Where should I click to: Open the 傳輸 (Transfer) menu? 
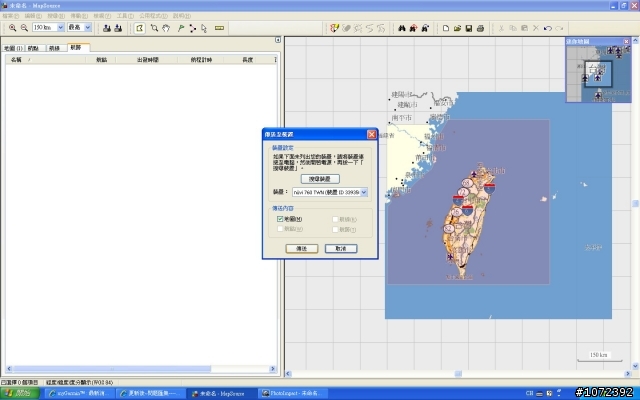coord(79,16)
